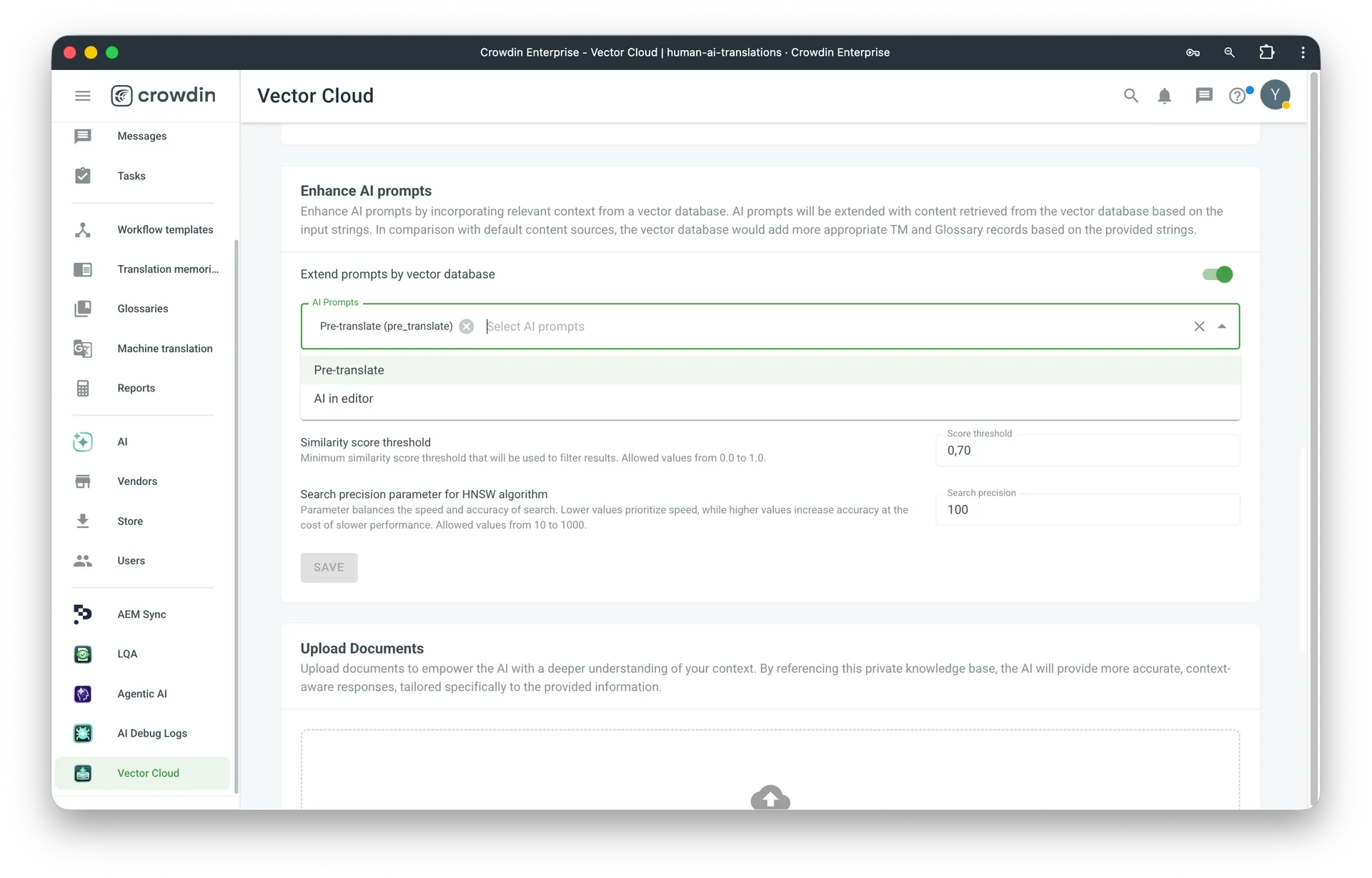Click the upload cloud icon
This screenshot has height=878, width=1372.
click(x=770, y=797)
